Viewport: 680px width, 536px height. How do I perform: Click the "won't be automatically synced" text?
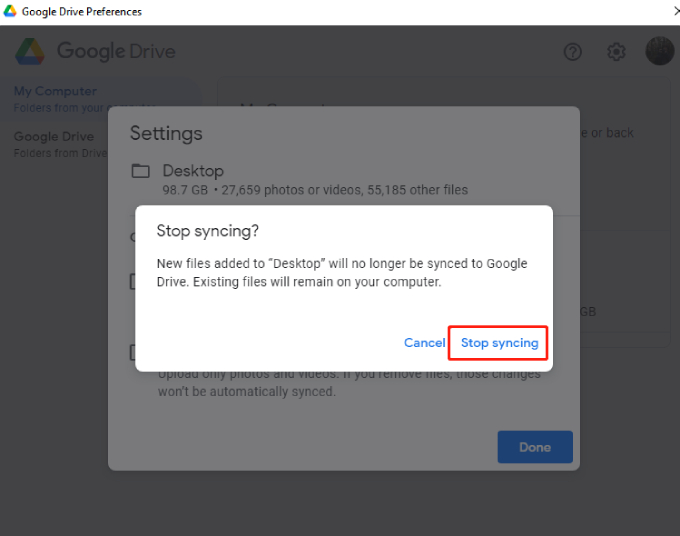point(247,392)
